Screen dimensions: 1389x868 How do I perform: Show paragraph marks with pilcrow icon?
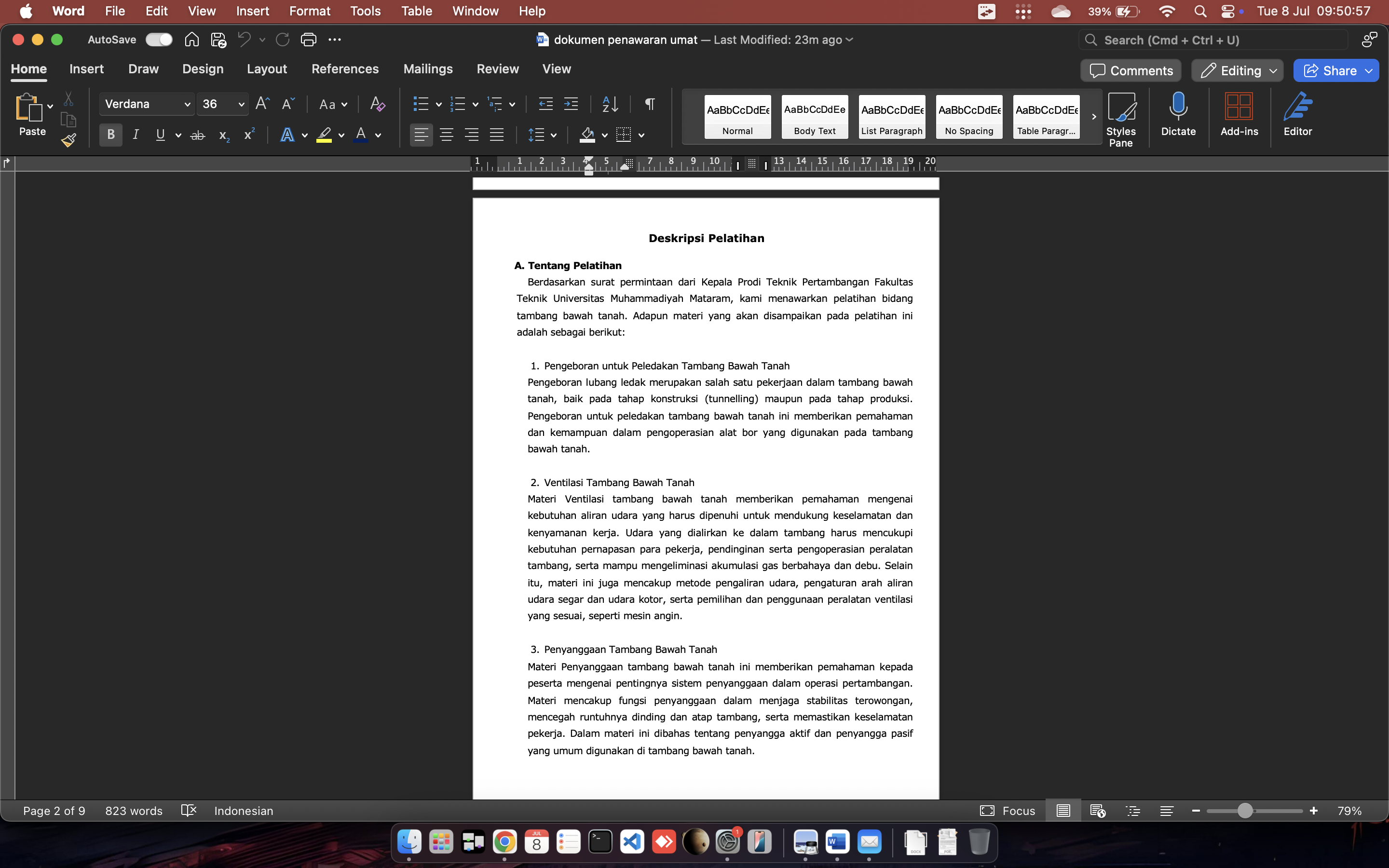[650, 104]
